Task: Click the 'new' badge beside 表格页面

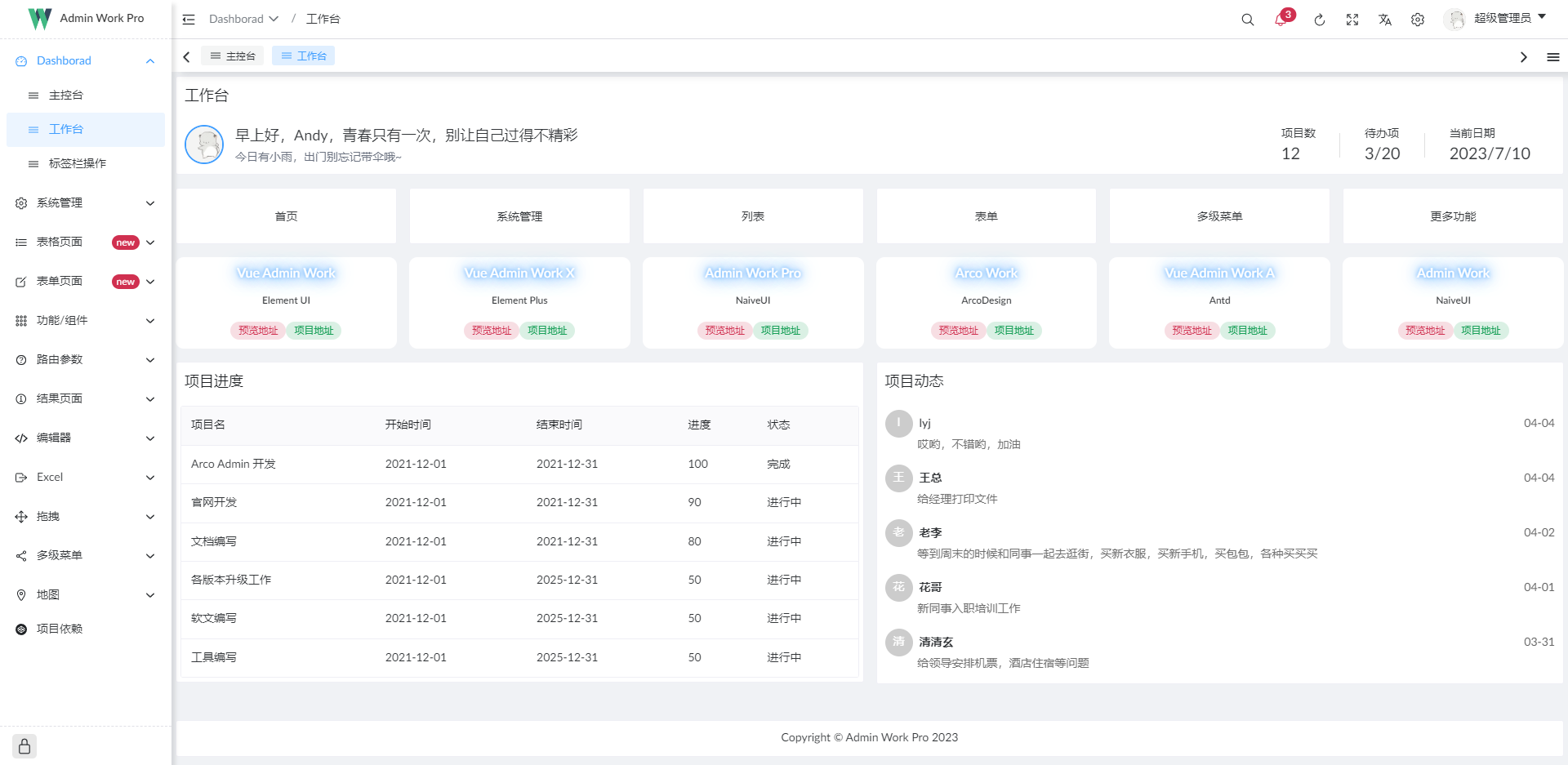Action: (x=125, y=242)
